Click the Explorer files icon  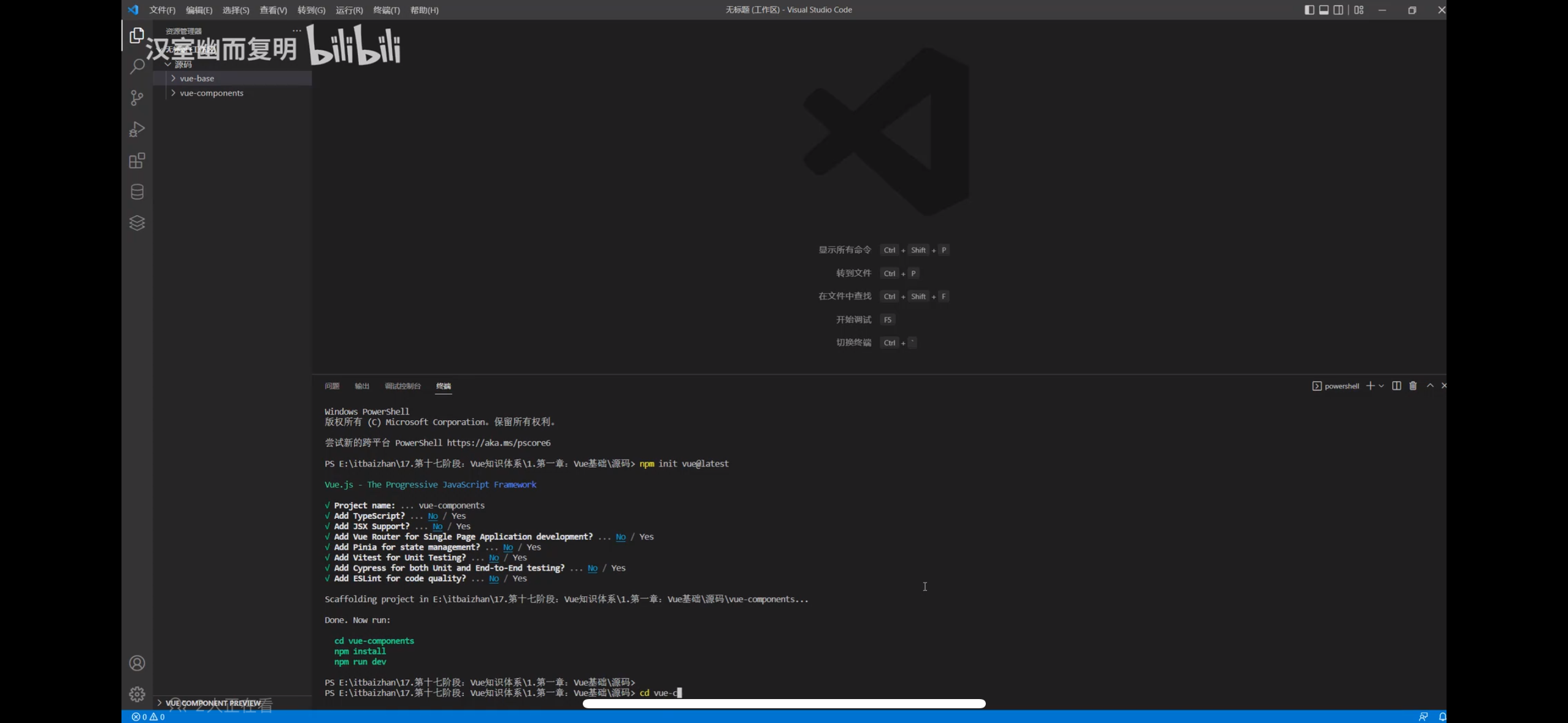137,36
